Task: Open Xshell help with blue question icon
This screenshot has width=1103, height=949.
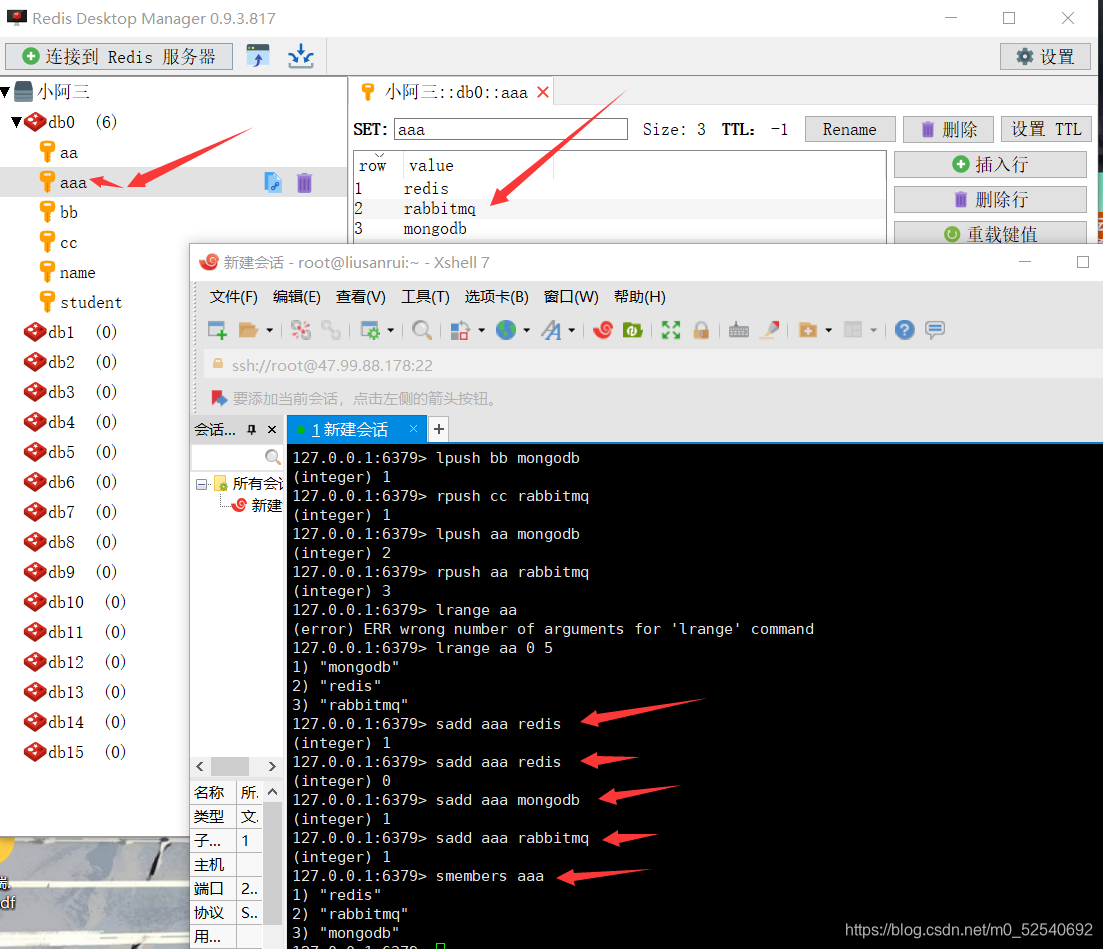Action: (x=905, y=329)
